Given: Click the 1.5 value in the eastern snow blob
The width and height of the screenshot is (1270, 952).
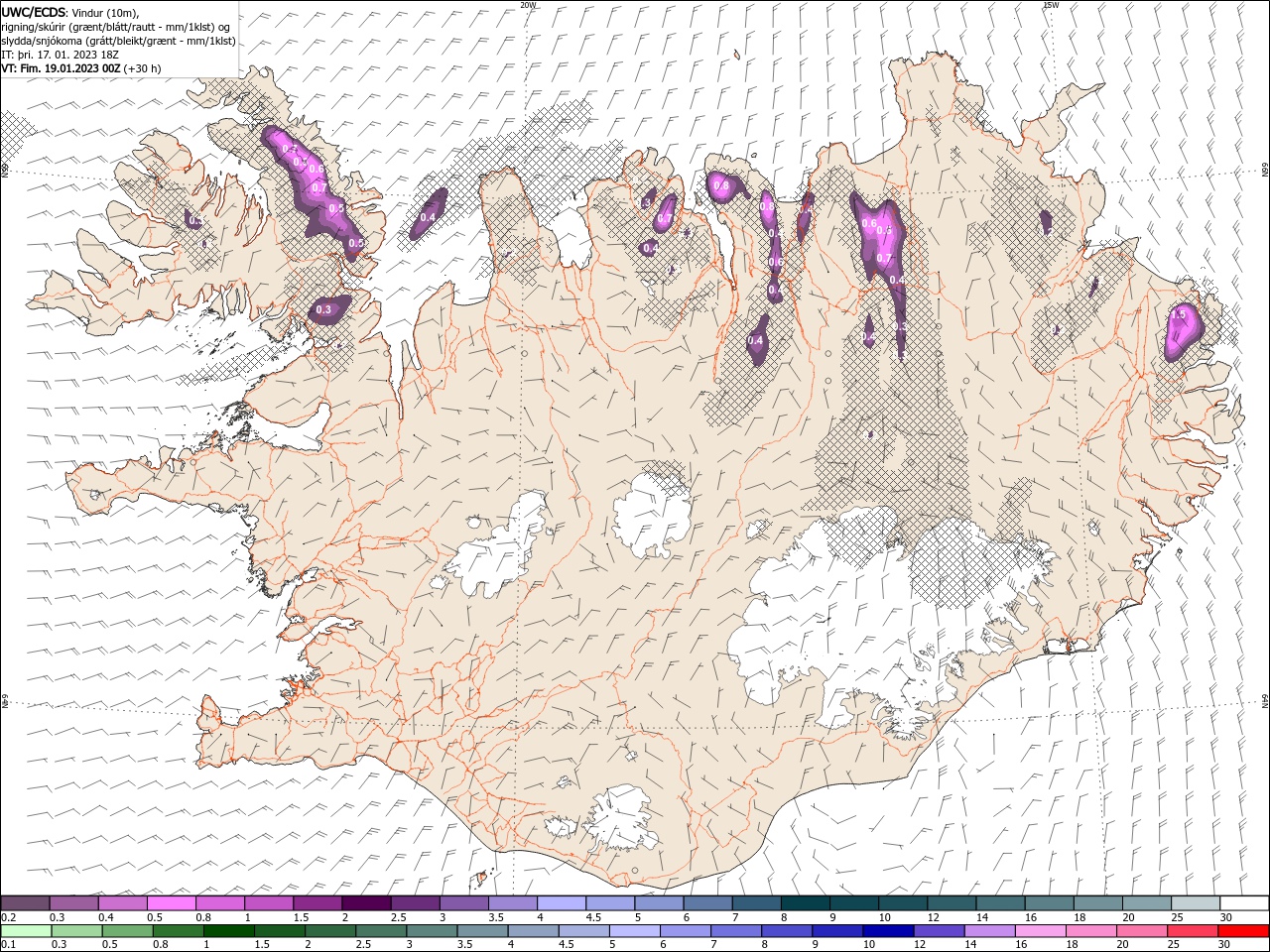Looking at the screenshot, I should pyautogui.click(x=1179, y=314).
